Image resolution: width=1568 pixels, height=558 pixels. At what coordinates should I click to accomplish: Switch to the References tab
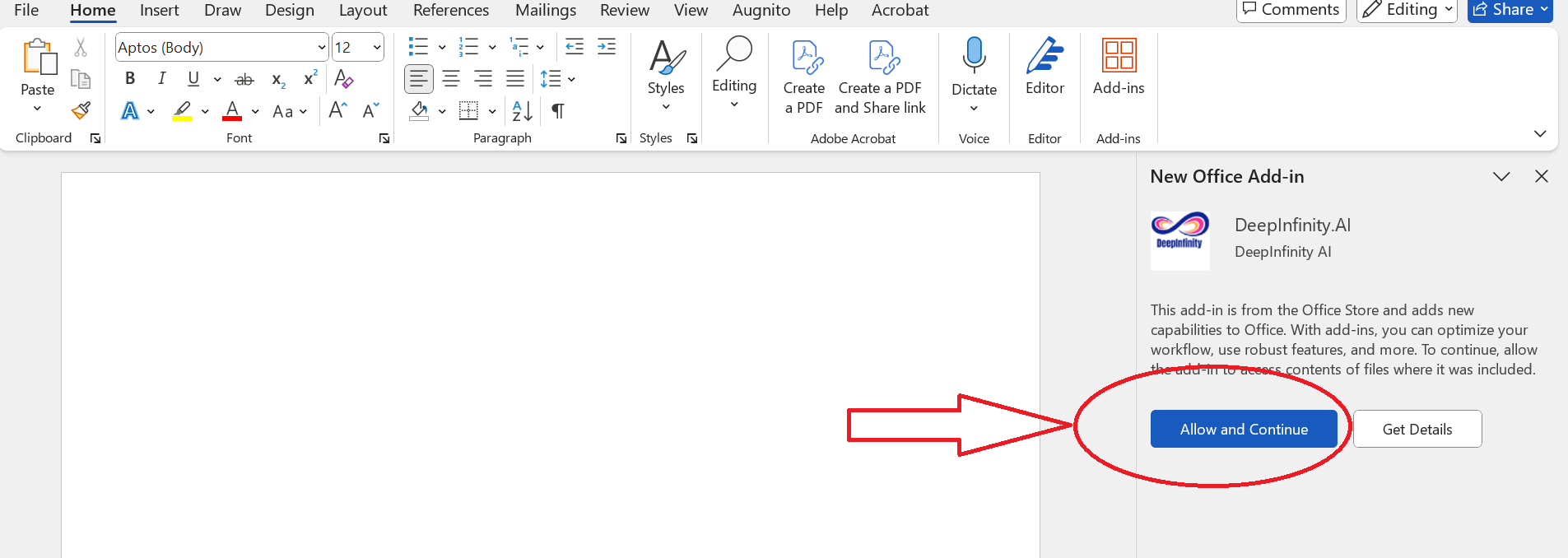tap(450, 11)
